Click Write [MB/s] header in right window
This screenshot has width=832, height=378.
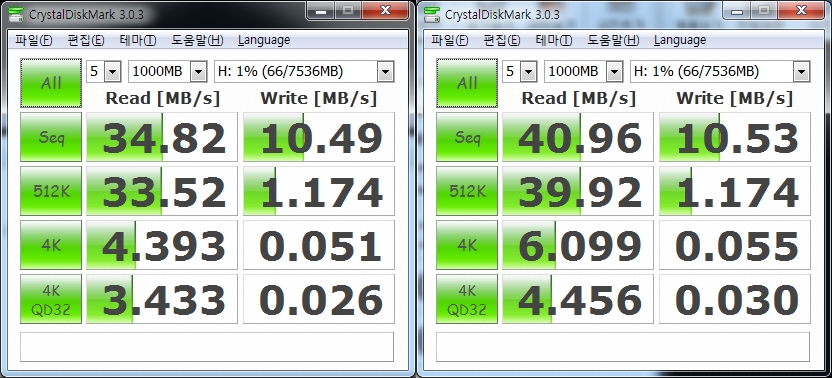[734, 98]
